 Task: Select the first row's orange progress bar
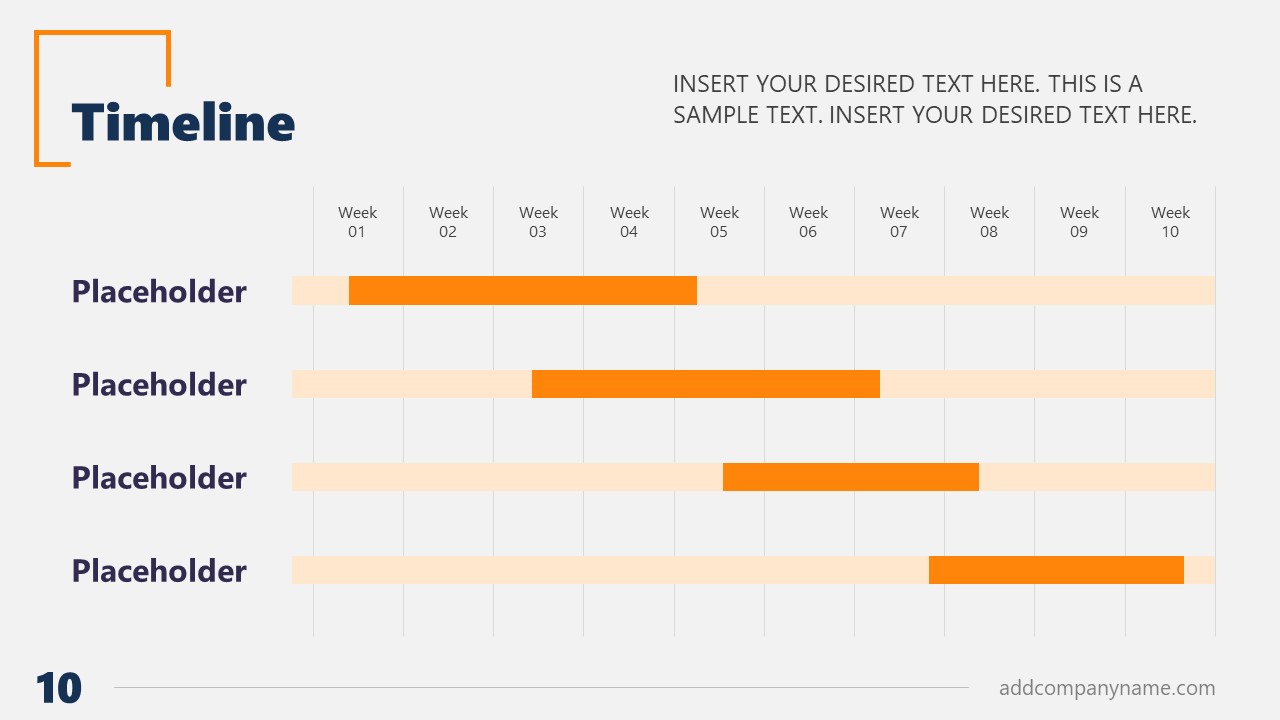click(523, 290)
